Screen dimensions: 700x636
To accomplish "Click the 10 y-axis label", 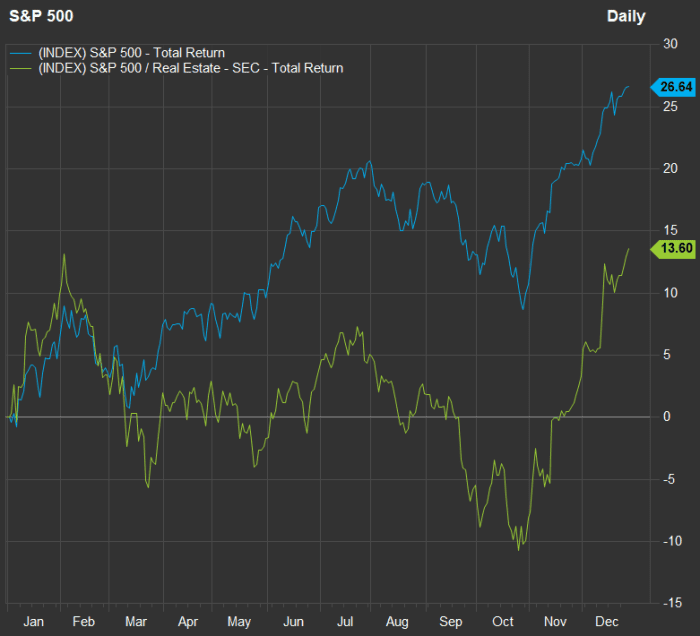I will click(670, 293).
